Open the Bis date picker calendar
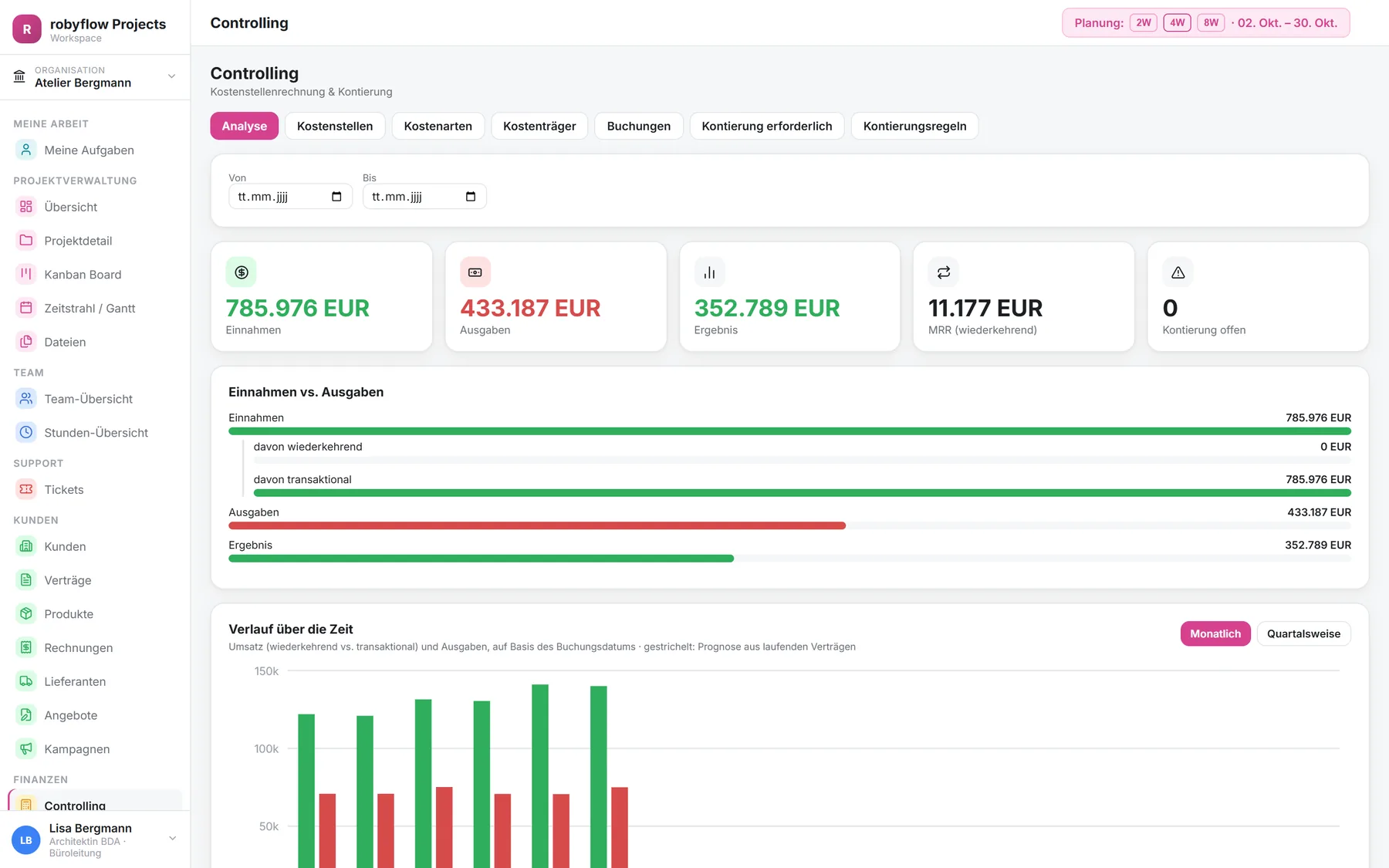The width and height of the screenshot is (1389, 868). pyautogui.click(x=471, y=197)
